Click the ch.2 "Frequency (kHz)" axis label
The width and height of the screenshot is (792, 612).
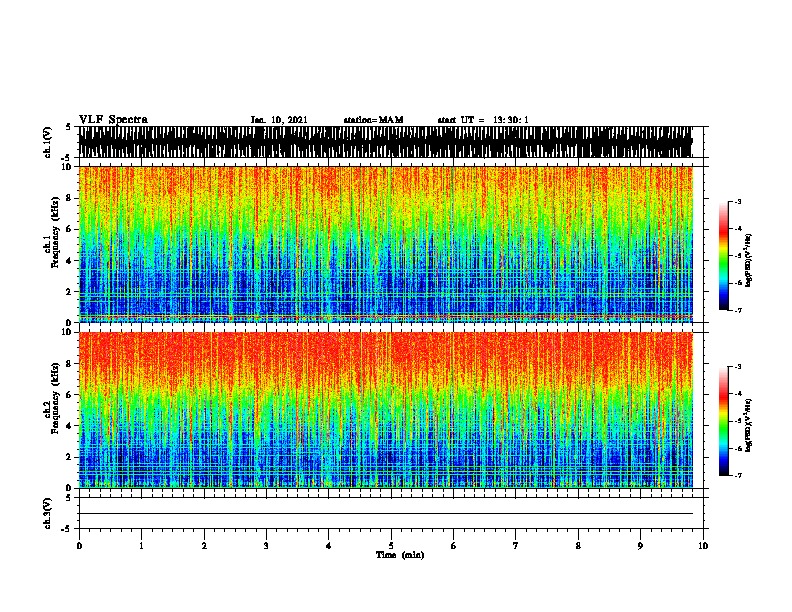[x=55, y=399]
